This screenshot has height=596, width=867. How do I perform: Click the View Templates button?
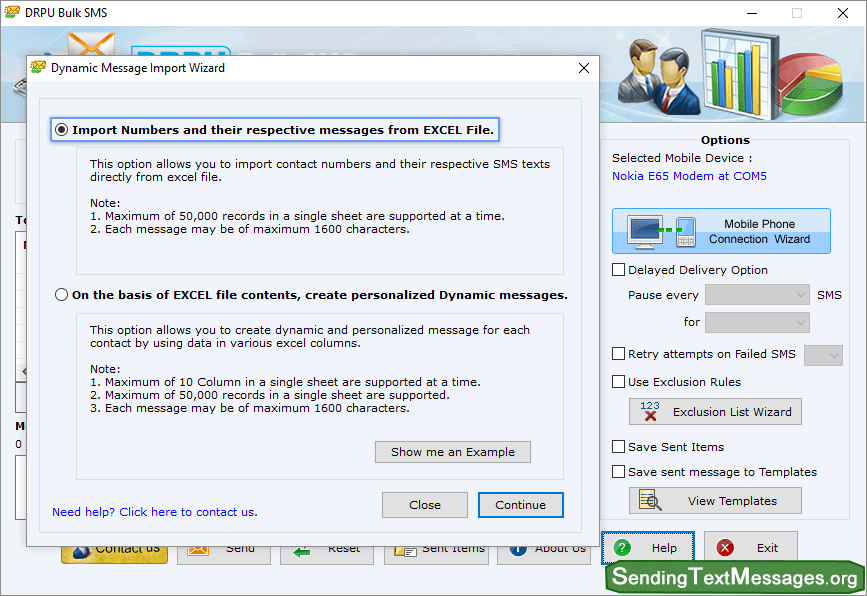tap(715, 500)
